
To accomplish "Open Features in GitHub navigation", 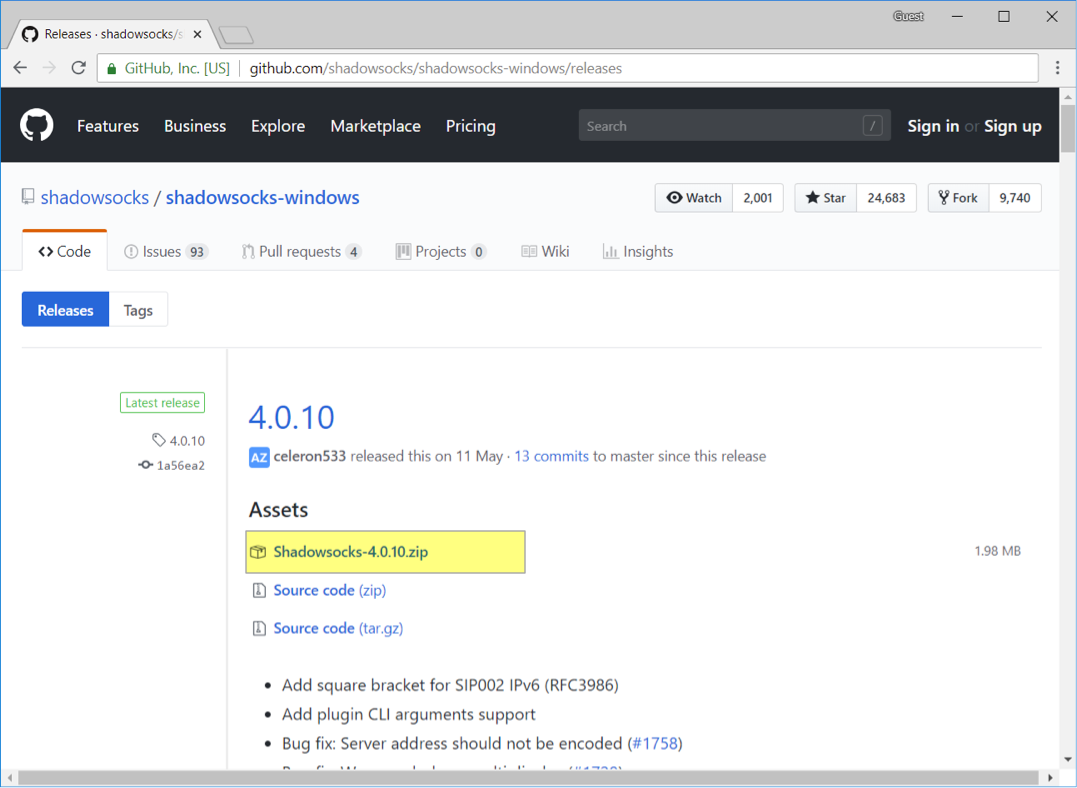I will 108,126.
